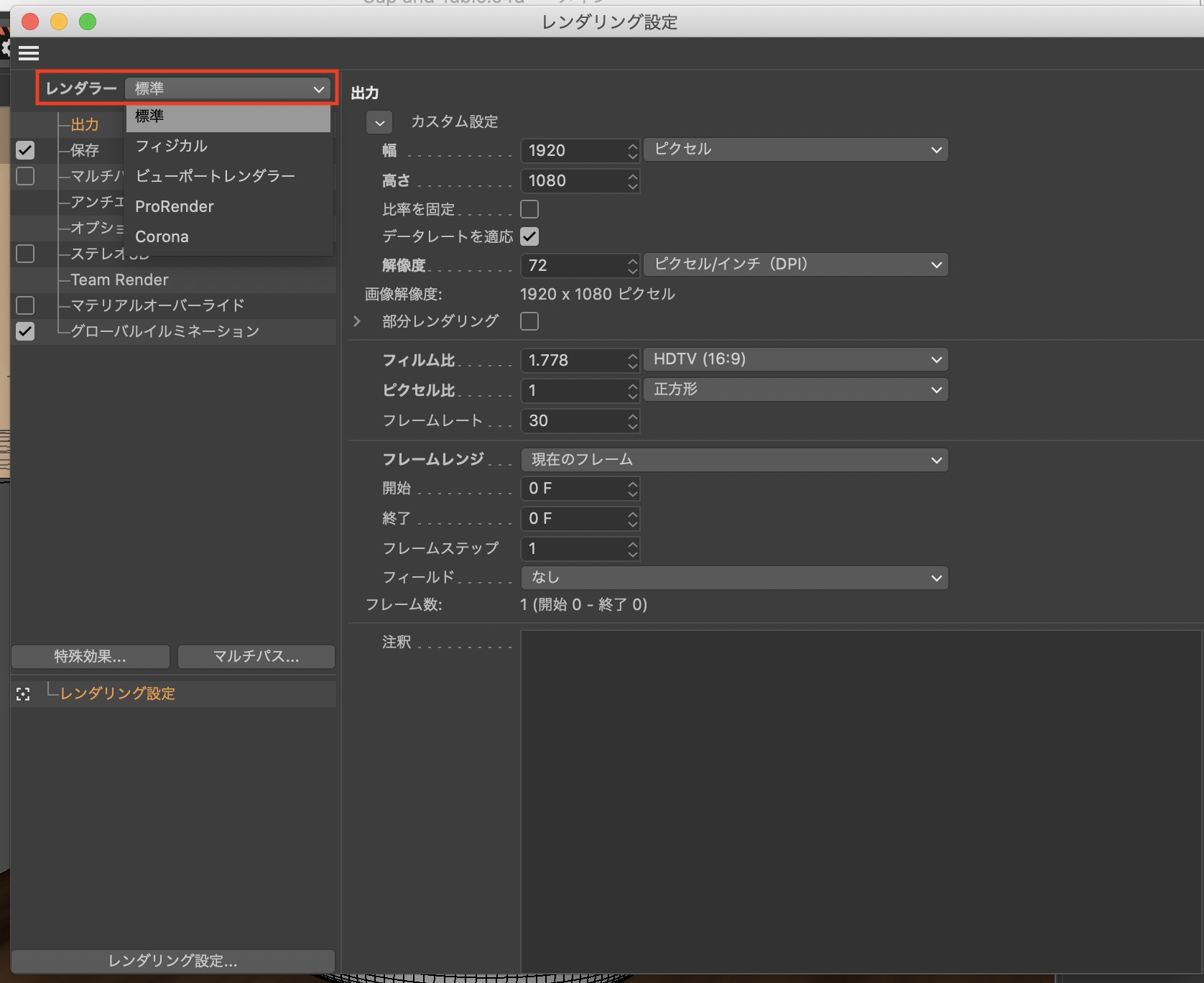This screenshot has width=1204, height=983.
Task: Select Team Render in settings tree
Action: coord(120,280)
